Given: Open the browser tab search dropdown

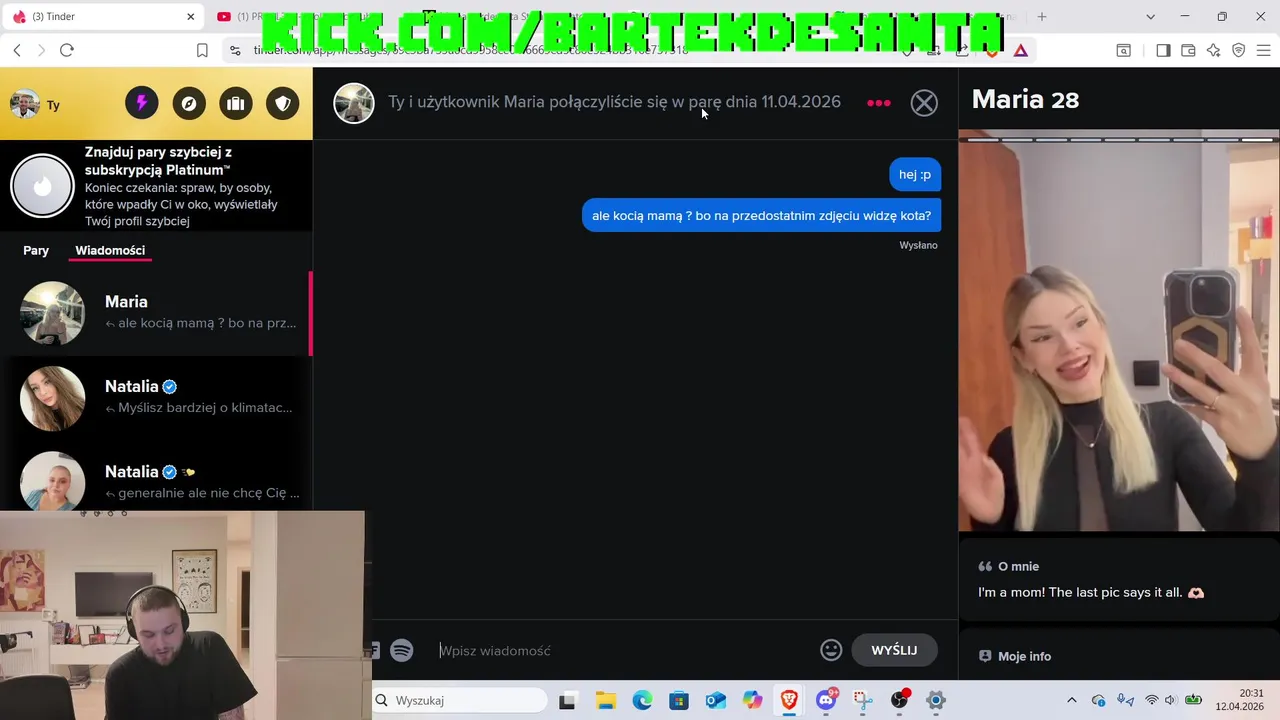Looking at the screenshot, I should click(1150, 17).
